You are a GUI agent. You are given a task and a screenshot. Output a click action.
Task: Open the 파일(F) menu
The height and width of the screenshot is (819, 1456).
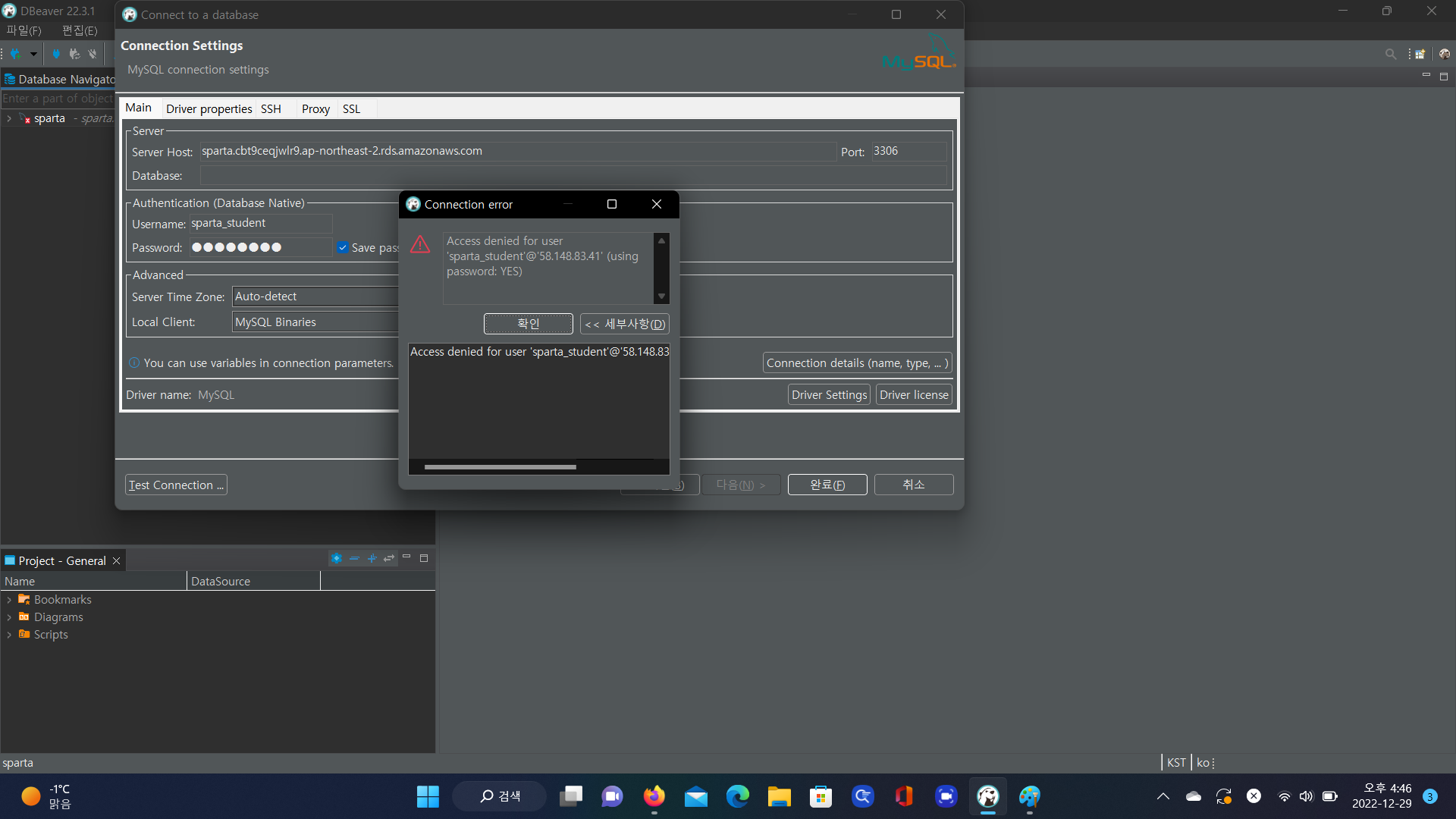(24, 30)
